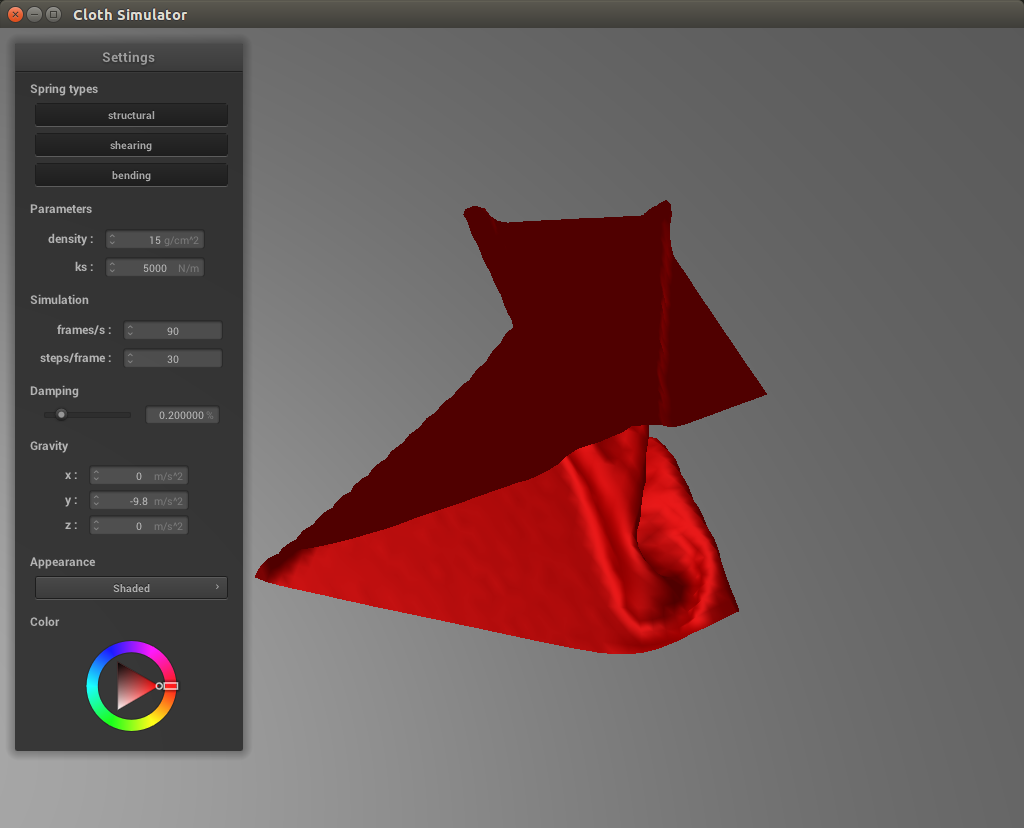Open the Shaded appearance dropdown
The height and width of the screenshot is (828, 1024).
[131, 588]
